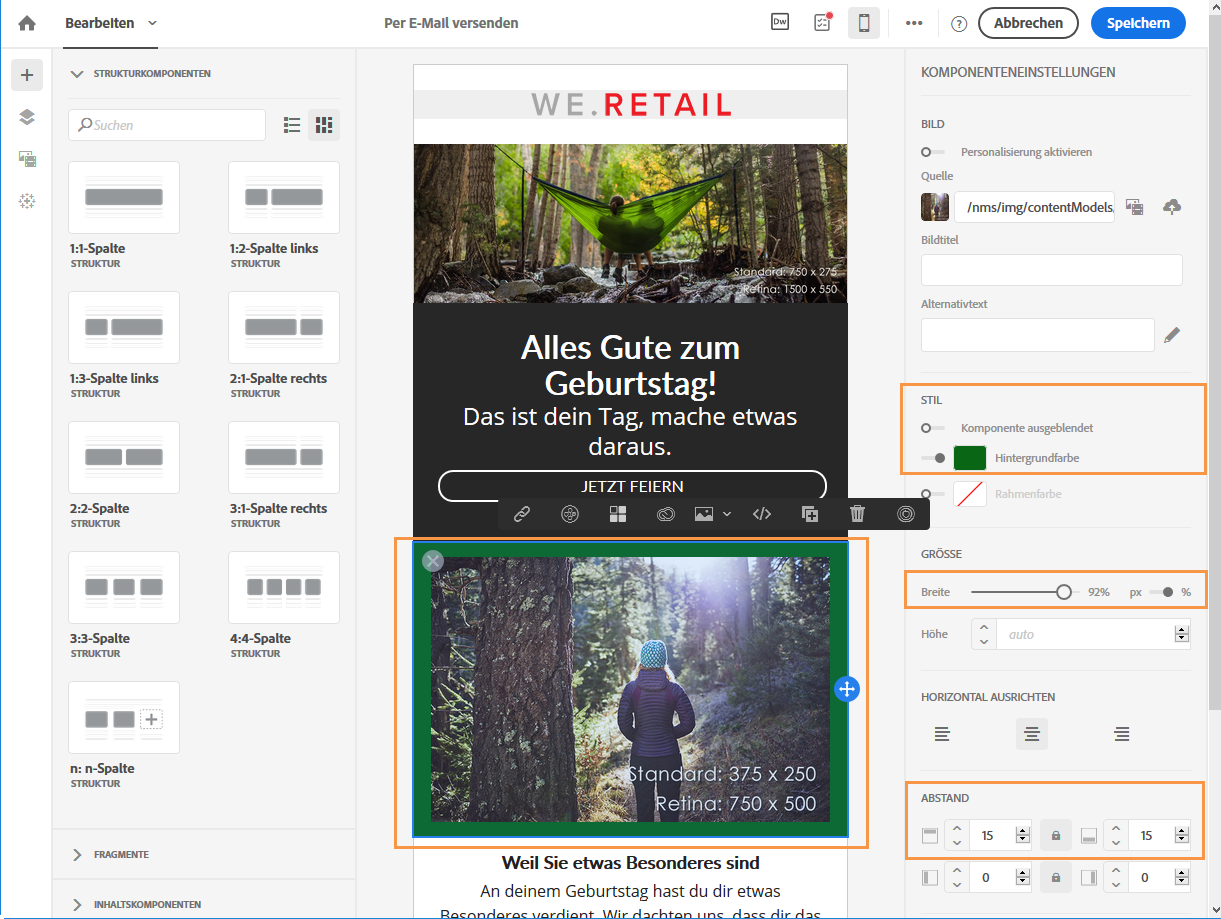
Task: Click the left spacing stepper arrows
Action: (957, 878)
